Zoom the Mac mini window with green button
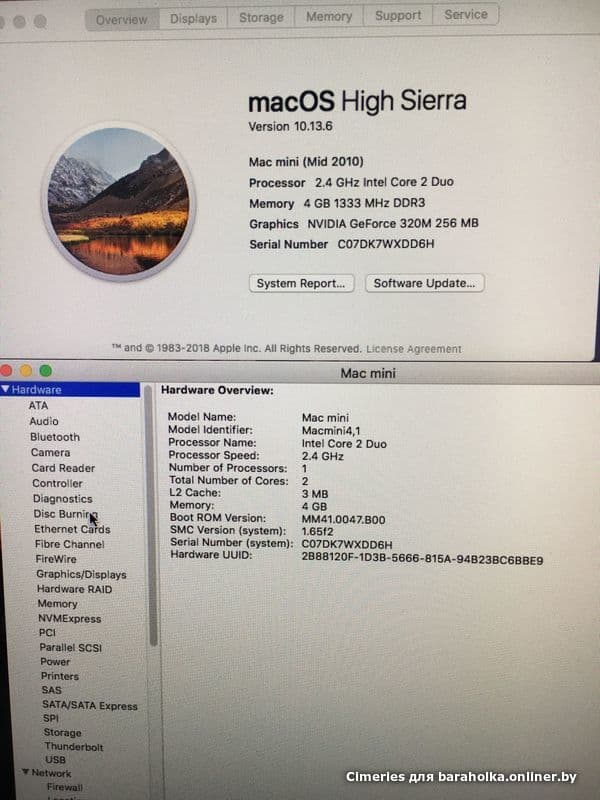This screenshot has width=600, height=800. [45, 370]
